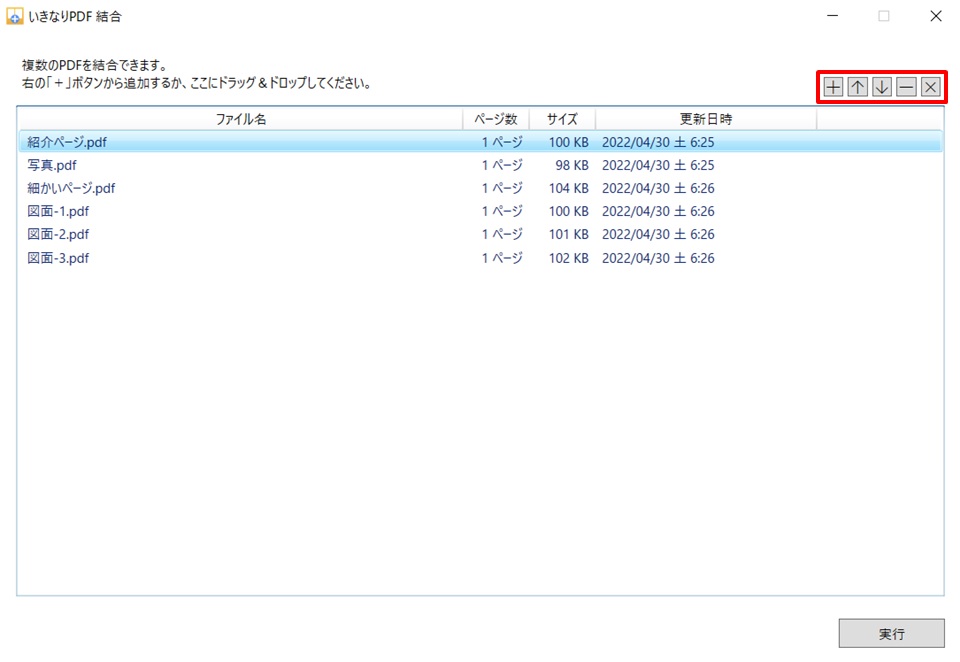Move selected file down with down-arrow icon

tap(882, 87)
